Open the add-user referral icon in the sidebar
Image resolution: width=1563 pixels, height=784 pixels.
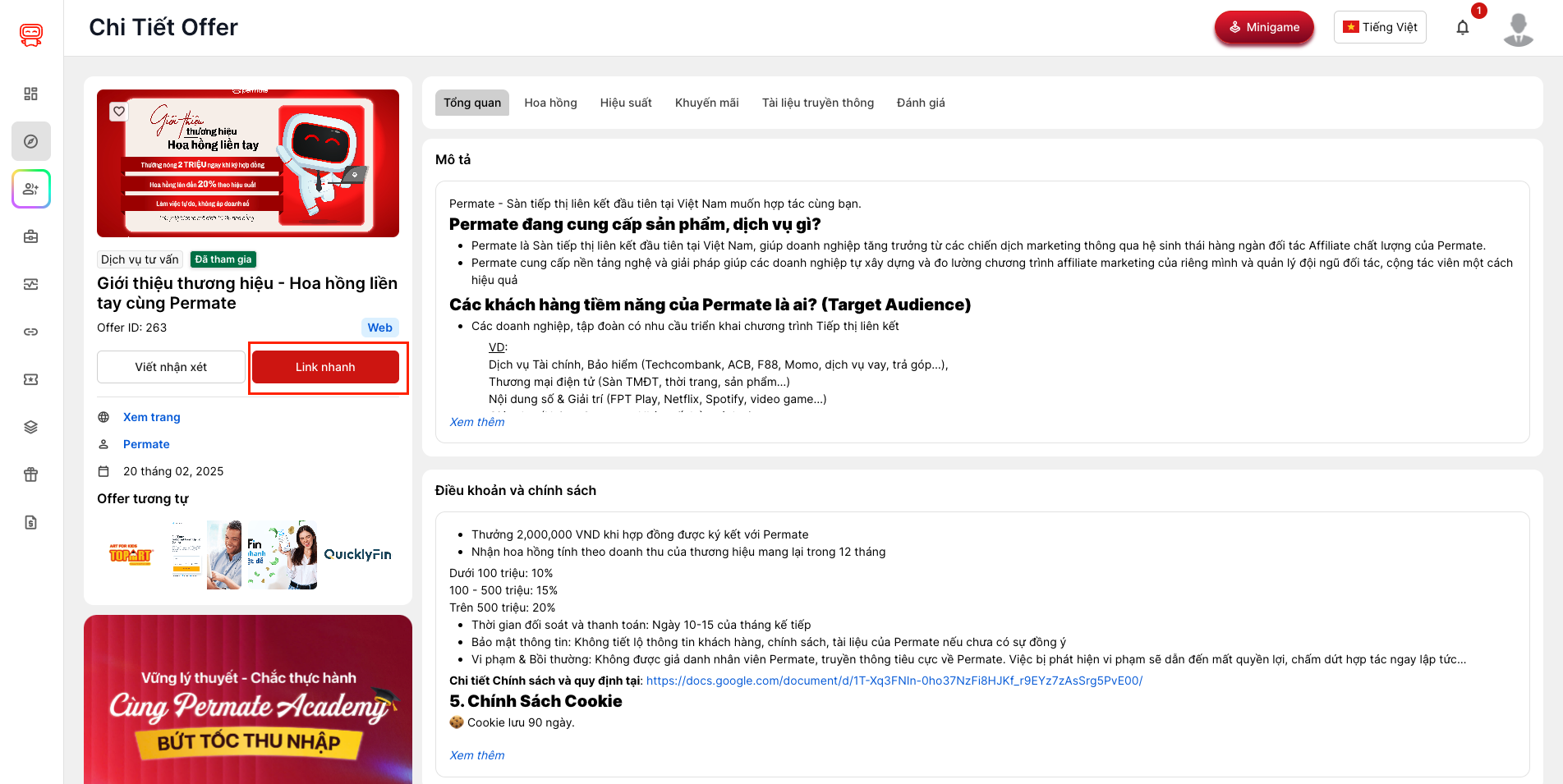coord(31,189)
